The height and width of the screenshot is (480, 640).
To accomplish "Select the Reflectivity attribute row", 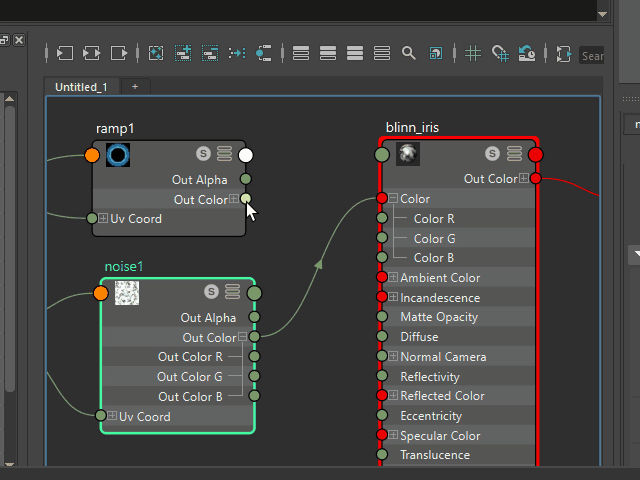I will pyautogui.click(x=429, y=377).
